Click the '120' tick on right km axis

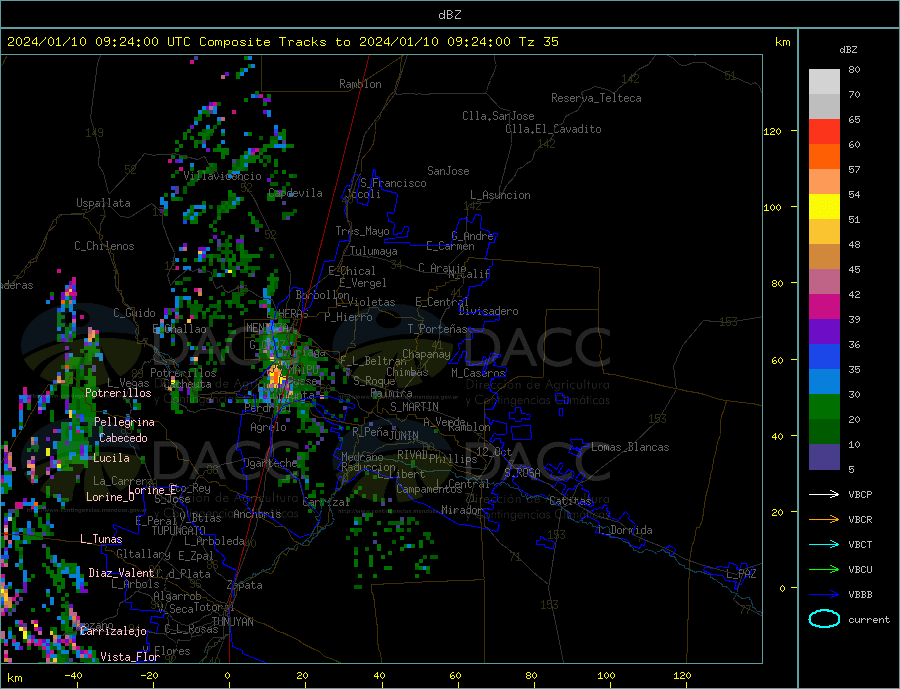[x=773, y=131]
